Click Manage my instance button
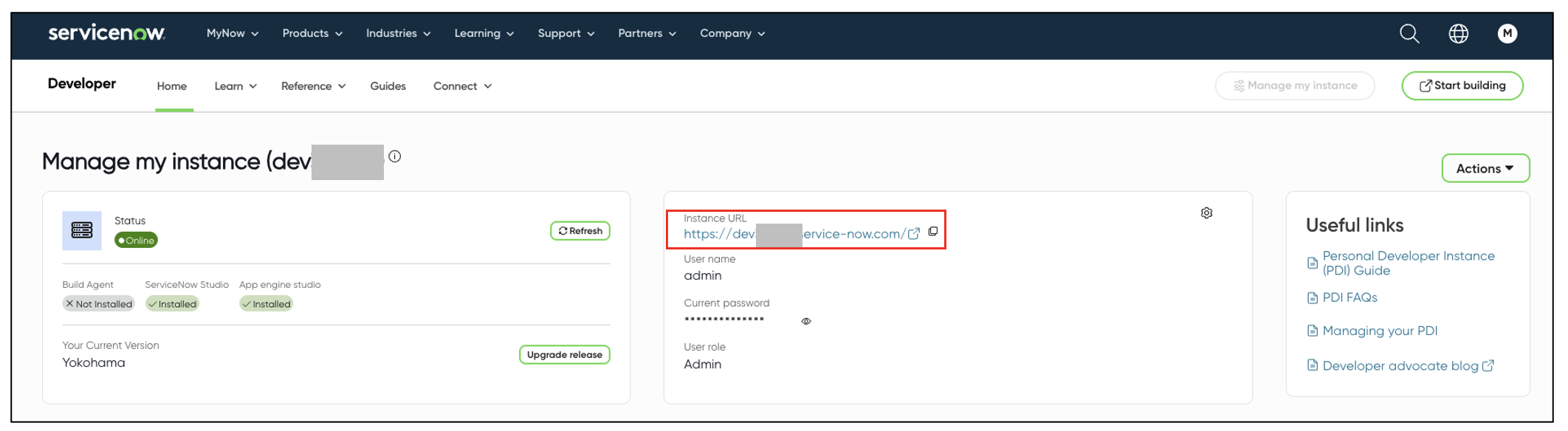The image size is (1568, 431). 1295,86
